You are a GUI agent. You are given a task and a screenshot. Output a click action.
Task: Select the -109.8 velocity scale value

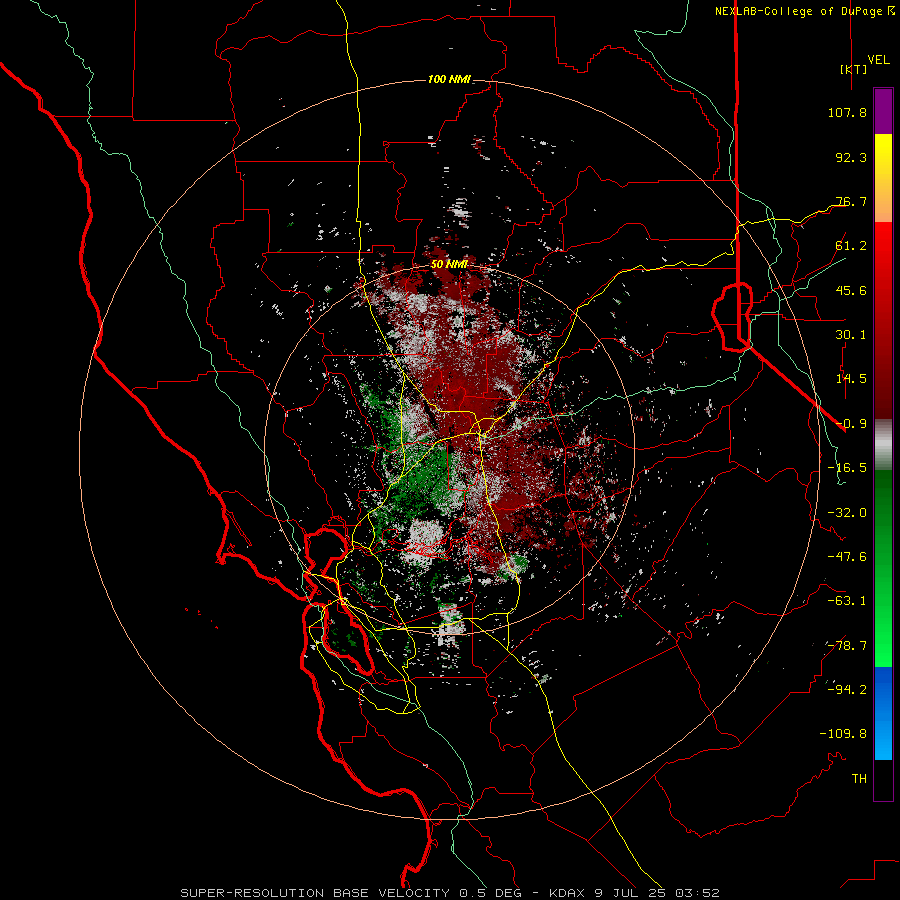[843, 734]
